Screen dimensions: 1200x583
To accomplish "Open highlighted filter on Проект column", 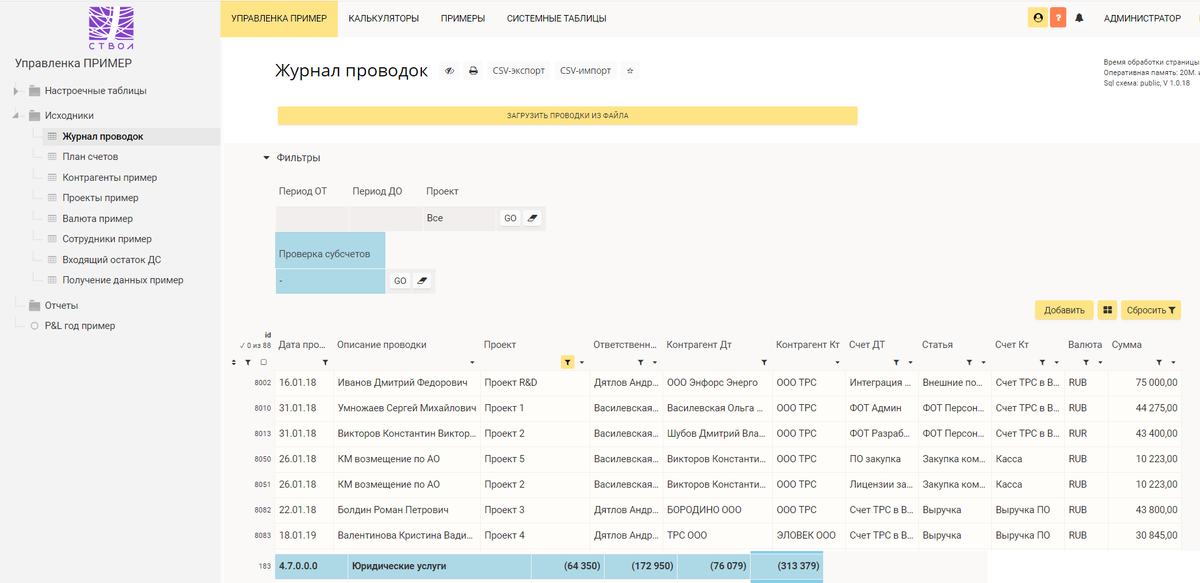I will coord(568,362).
